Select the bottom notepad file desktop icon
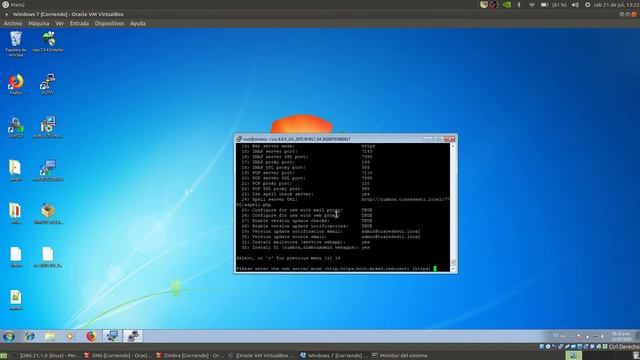The height and width of the screenshot is (360, 640). tap(16, 300)
